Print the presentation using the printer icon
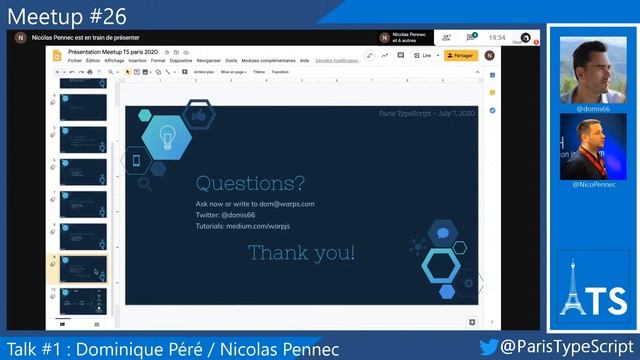Viewport: 640px width, 360px height. coord(90,72)
